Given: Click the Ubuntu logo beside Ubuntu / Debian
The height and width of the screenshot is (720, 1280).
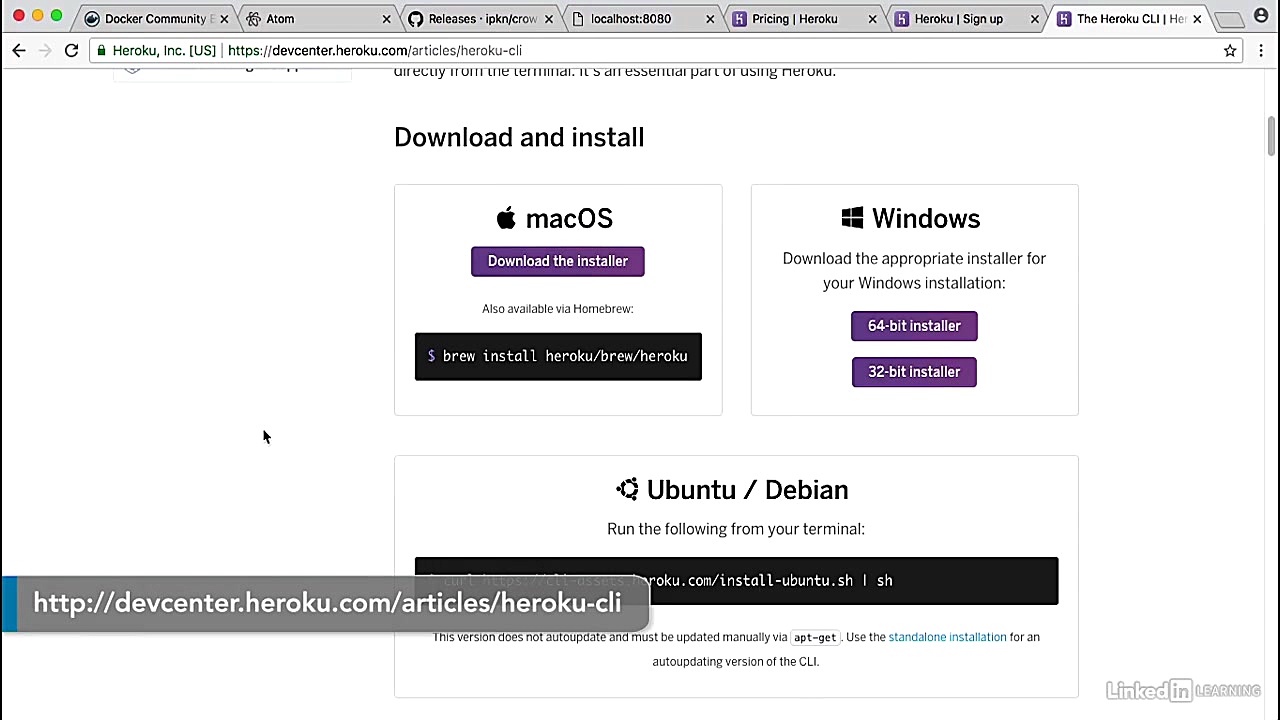Looking at the screenshot, I should tap(627, 489).
